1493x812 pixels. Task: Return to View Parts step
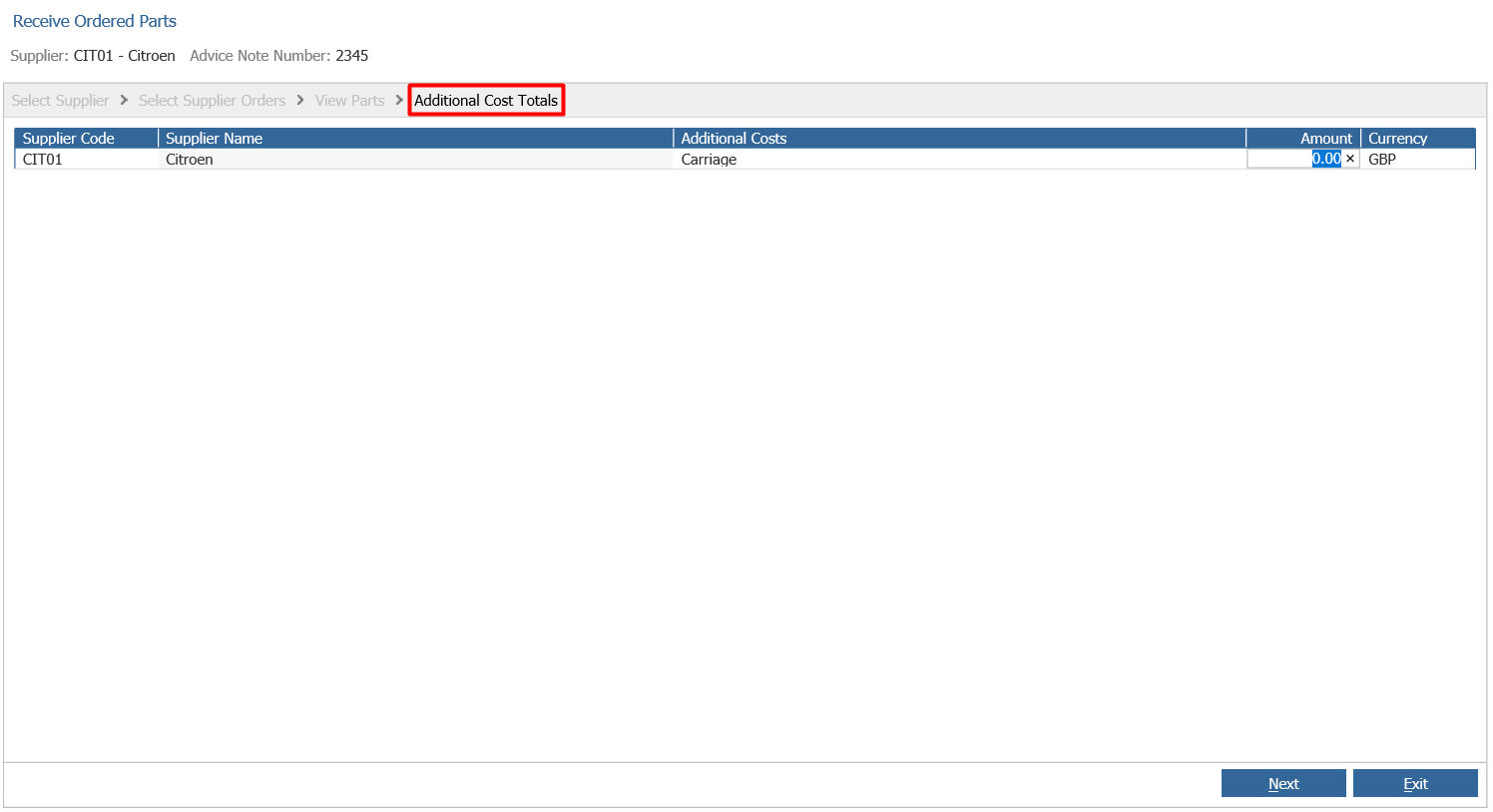349,101
